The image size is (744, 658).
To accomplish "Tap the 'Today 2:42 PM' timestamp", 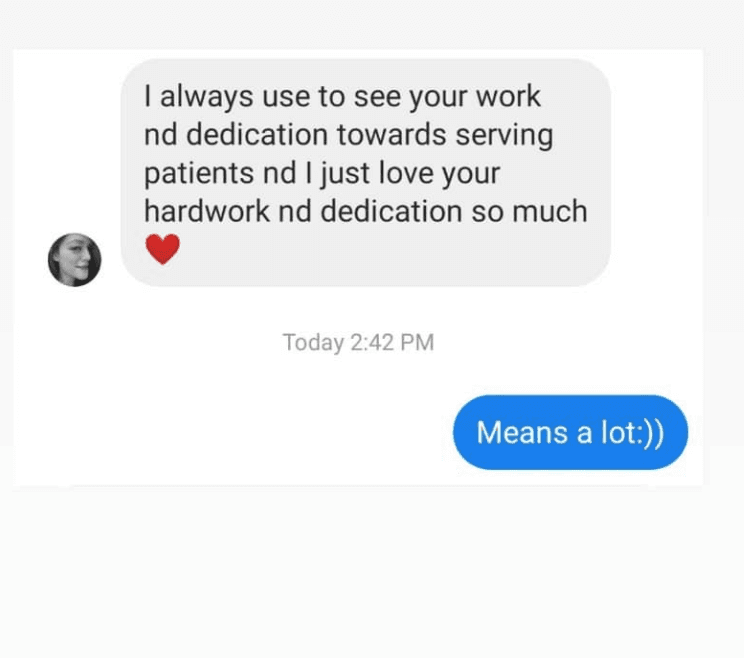I will coord(358,342).
